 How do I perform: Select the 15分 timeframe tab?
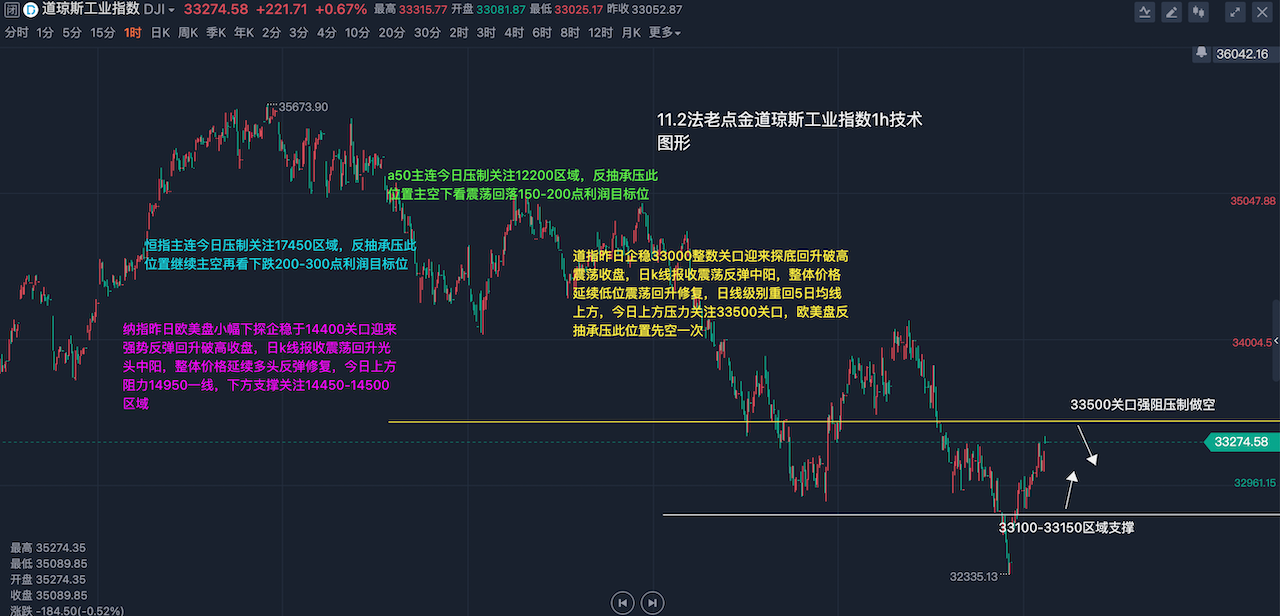click(x=102, y=32)
